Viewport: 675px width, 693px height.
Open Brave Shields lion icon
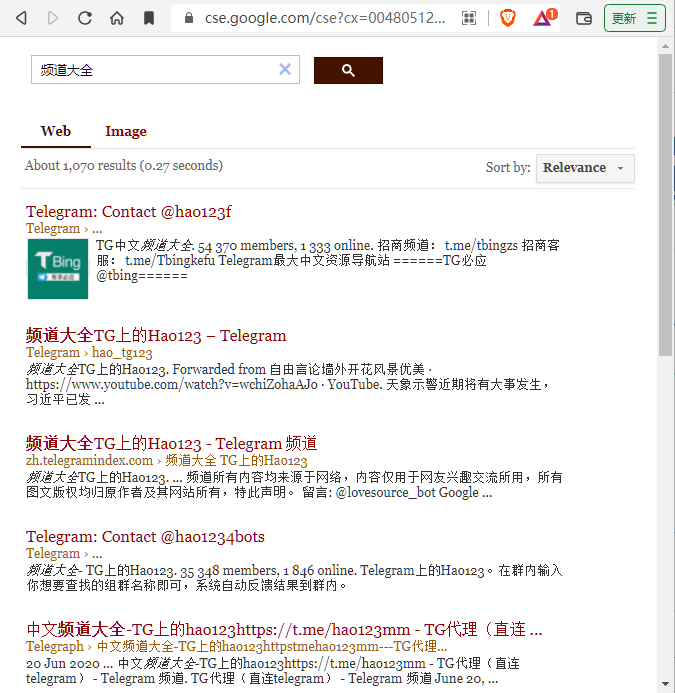[507, 18]
